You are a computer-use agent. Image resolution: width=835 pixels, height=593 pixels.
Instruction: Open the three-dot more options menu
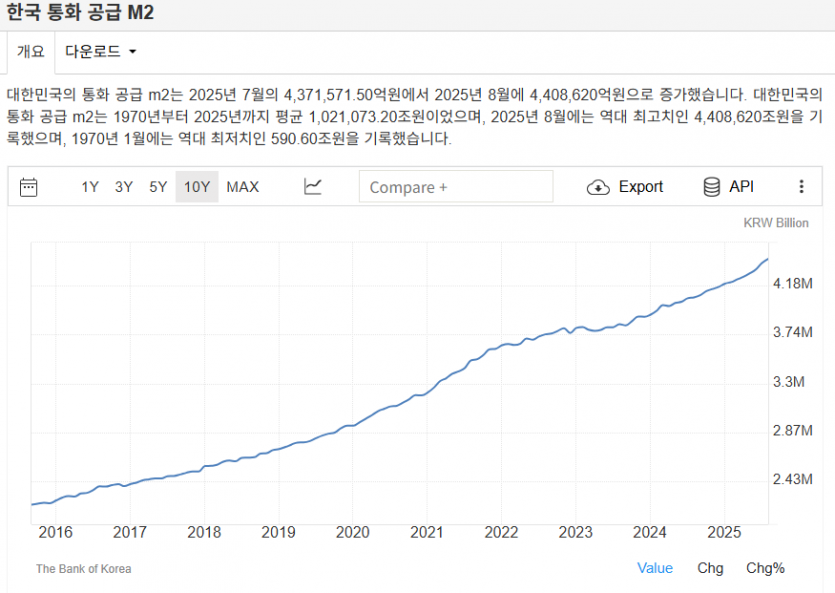click(x=801, y=187)
